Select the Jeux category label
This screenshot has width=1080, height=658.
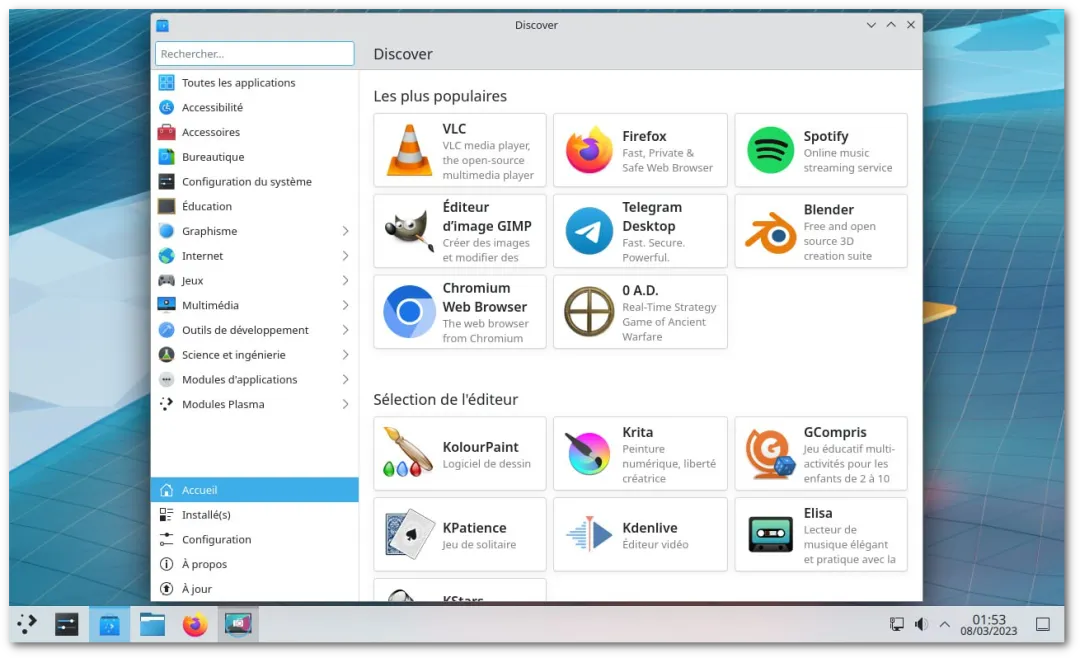coord(192,281)
